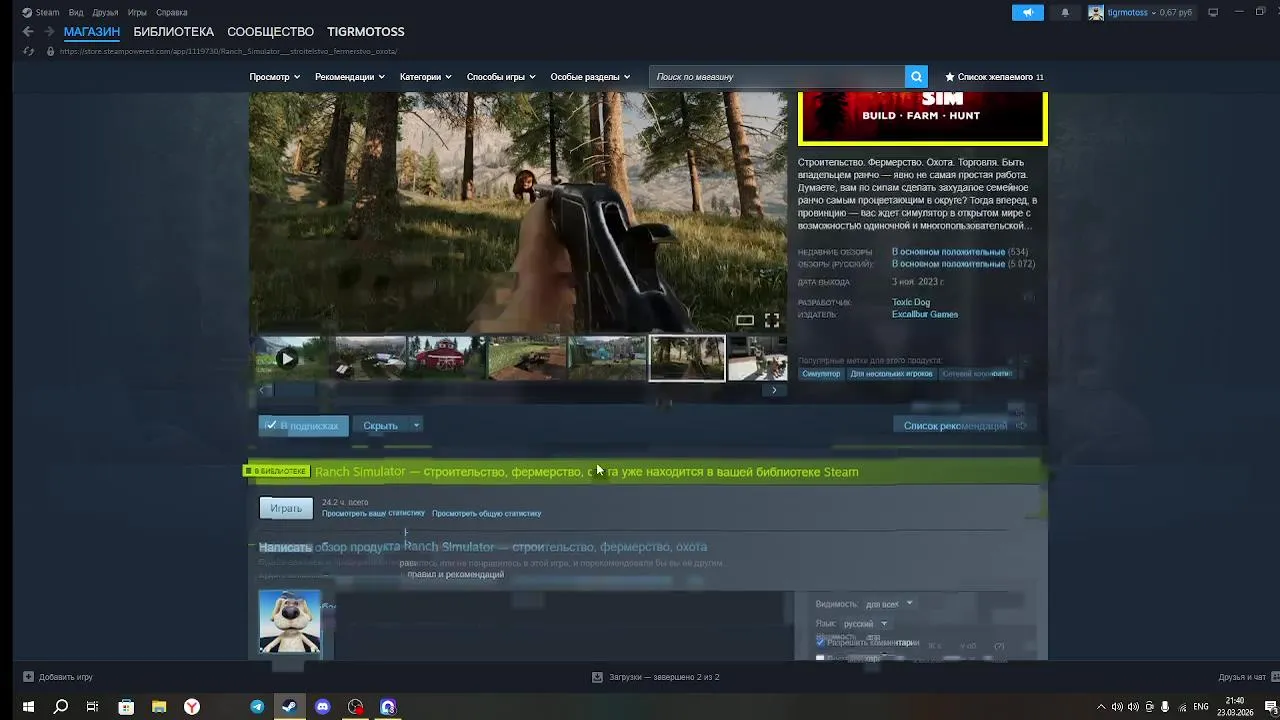Viewport: 1280px width, 720px height.
Task: Click the padlock icon beside the URL
Action: click(x=50, y=51)
